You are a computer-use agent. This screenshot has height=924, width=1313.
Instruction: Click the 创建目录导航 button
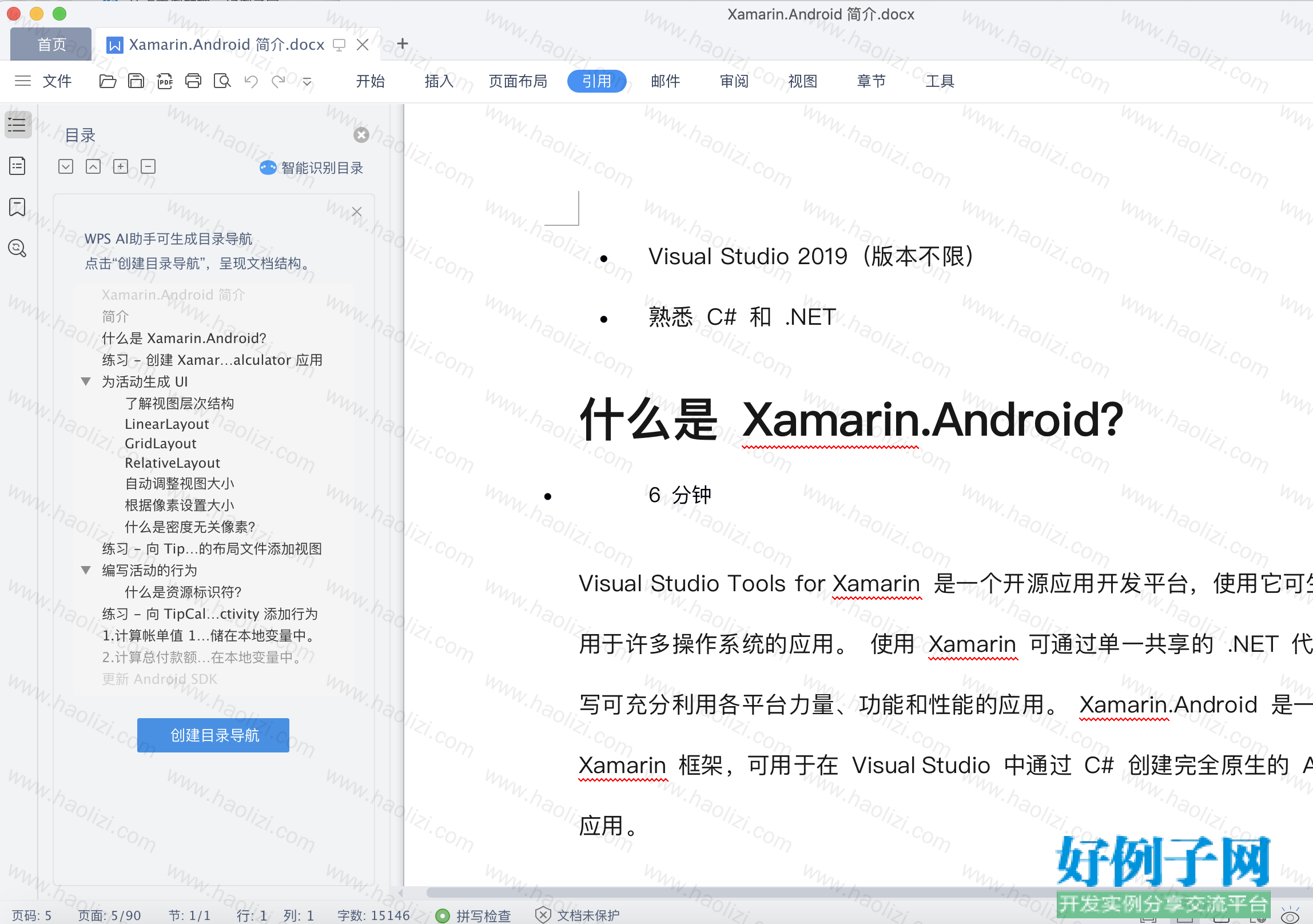tap(213, 735)
